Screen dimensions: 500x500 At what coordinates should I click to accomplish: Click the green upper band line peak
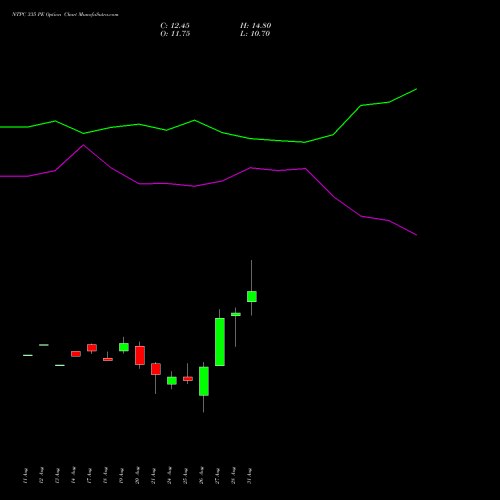tap(416, 89)
